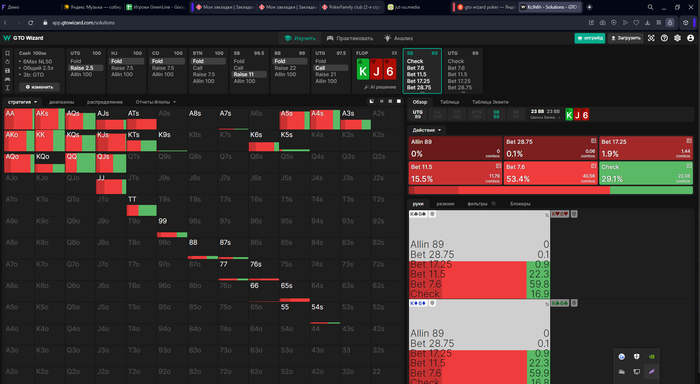Click the browser address bar URL
Image resolution: width=700 pixels, height=384 pixels.
(x=83, y=22)
